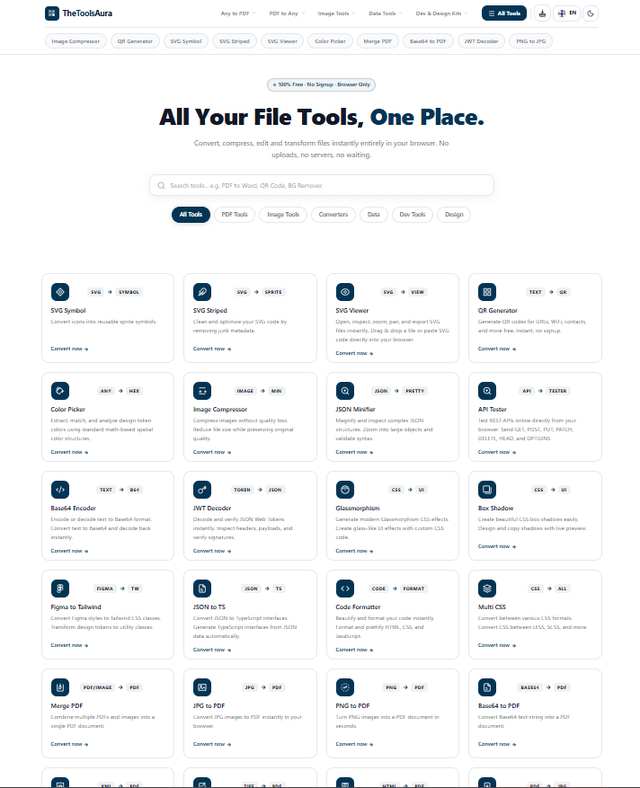Click the SVG Symbol quick link chip
This screenshot has height=788, width=640.
[x=186, y=41]
